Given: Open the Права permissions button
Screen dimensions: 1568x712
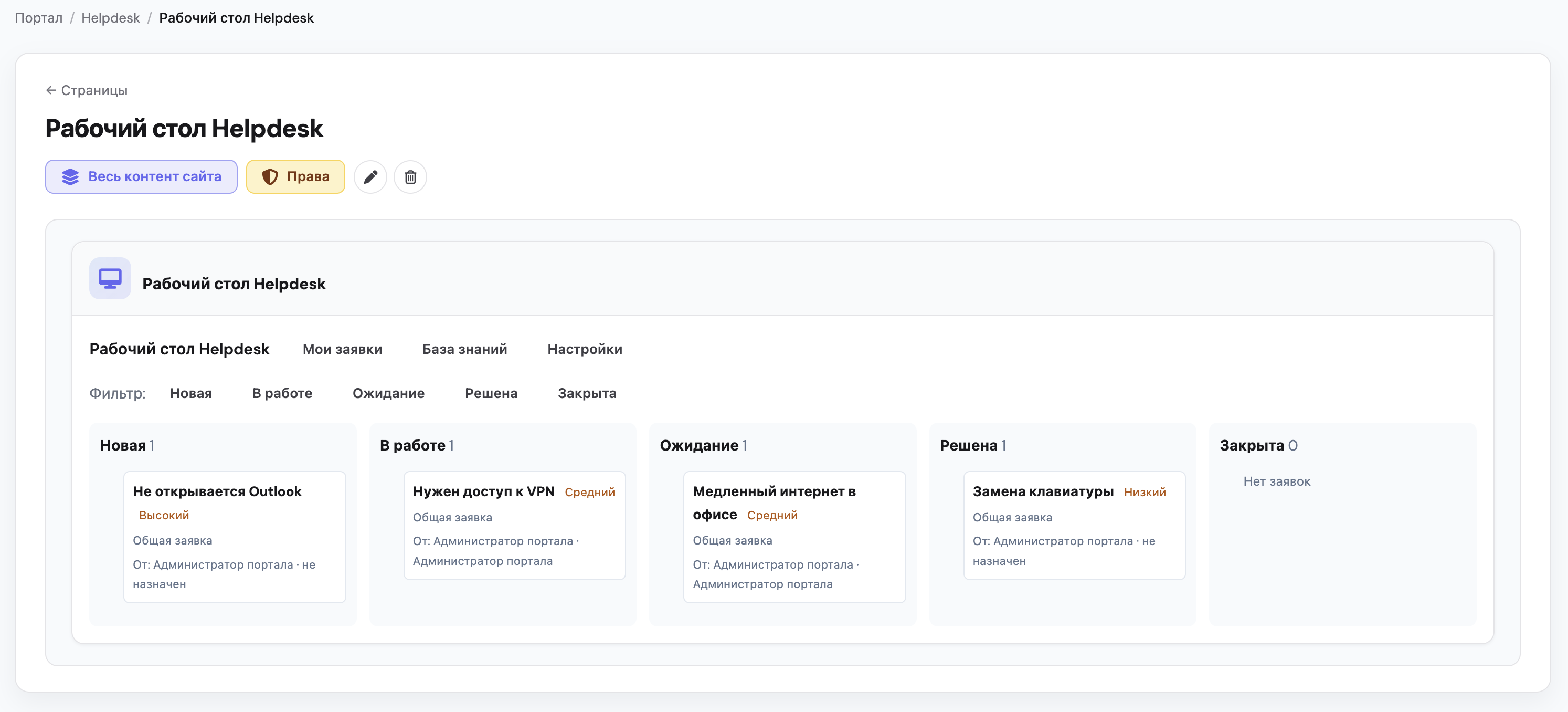Looking at the screenshot, I should click(295, 176).
